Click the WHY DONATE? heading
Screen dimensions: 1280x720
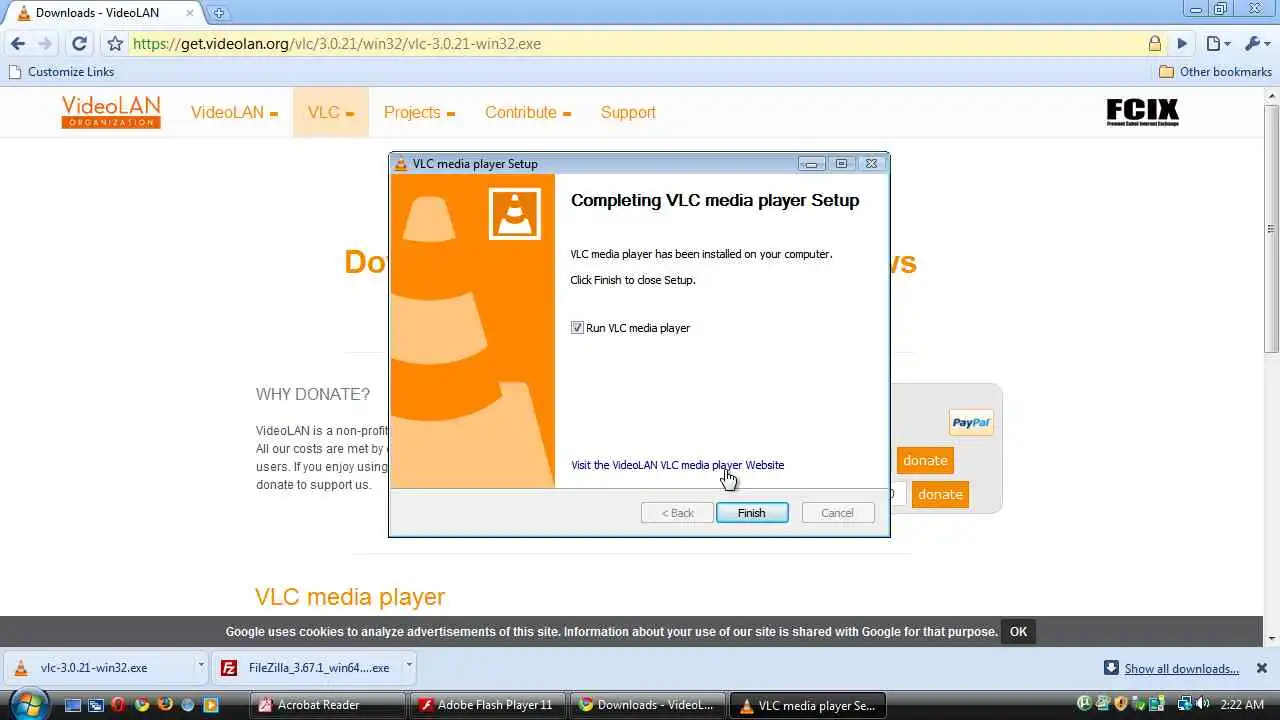pos(313,394)
